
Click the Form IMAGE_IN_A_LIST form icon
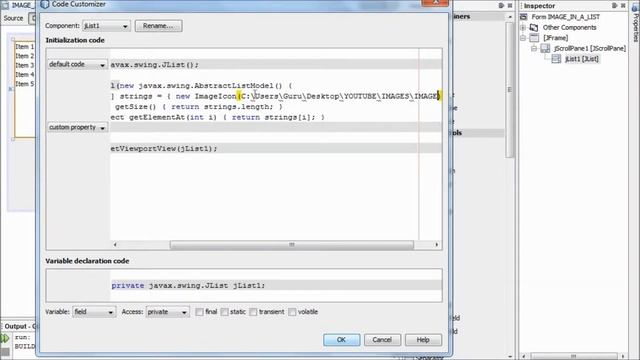[x=524, y=17]
